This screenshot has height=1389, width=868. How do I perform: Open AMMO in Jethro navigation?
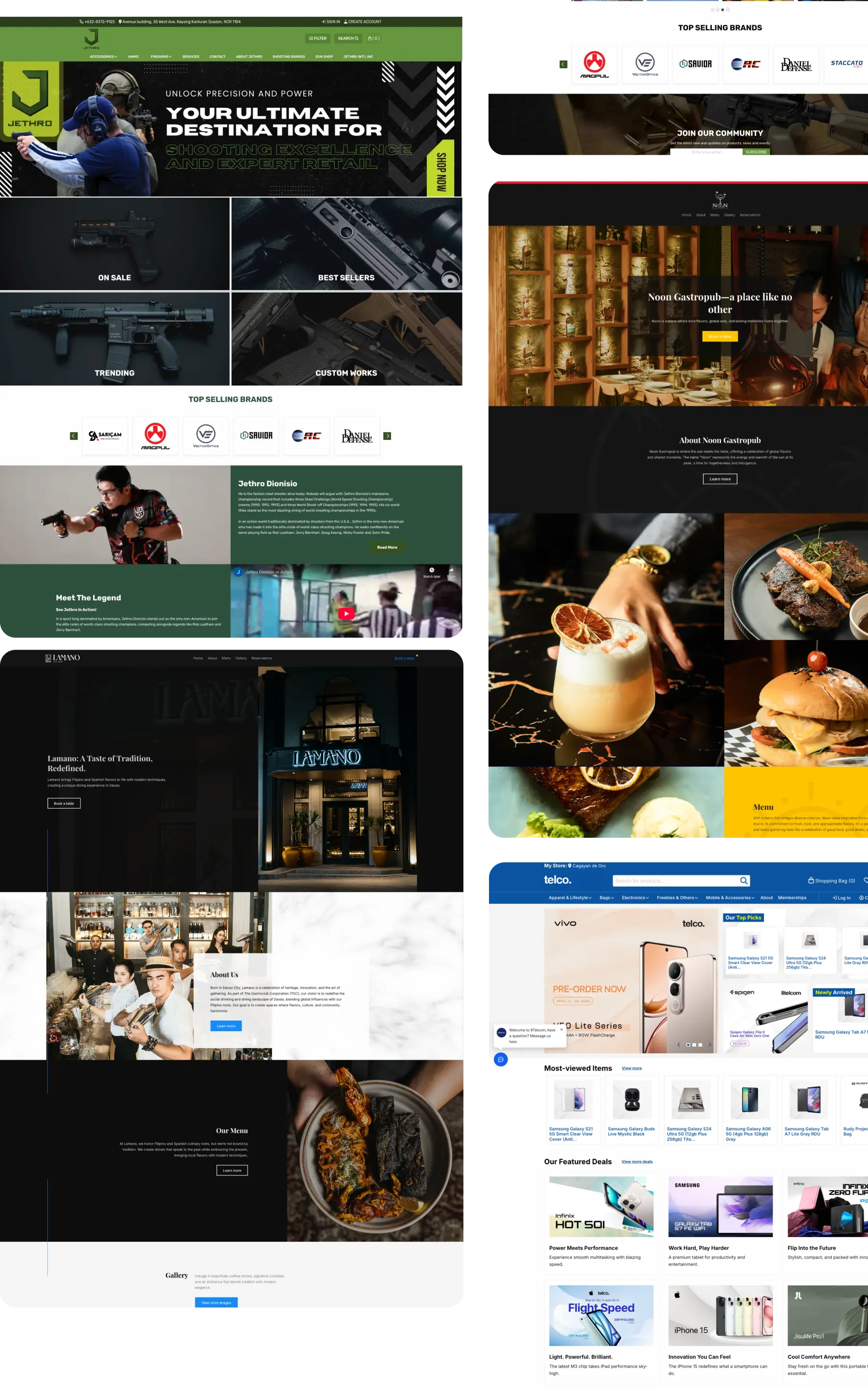[x=133, y=57]
